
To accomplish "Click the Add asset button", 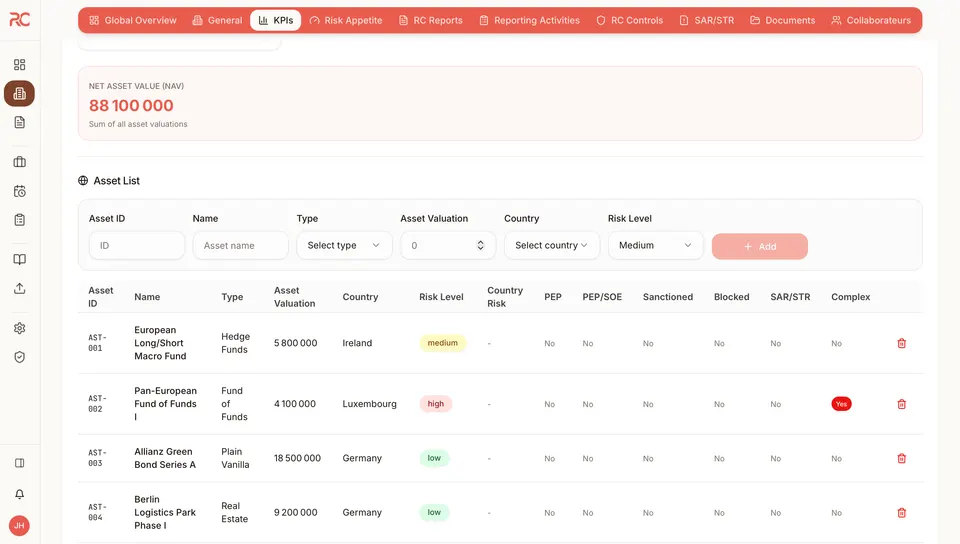I will point(759,246).
